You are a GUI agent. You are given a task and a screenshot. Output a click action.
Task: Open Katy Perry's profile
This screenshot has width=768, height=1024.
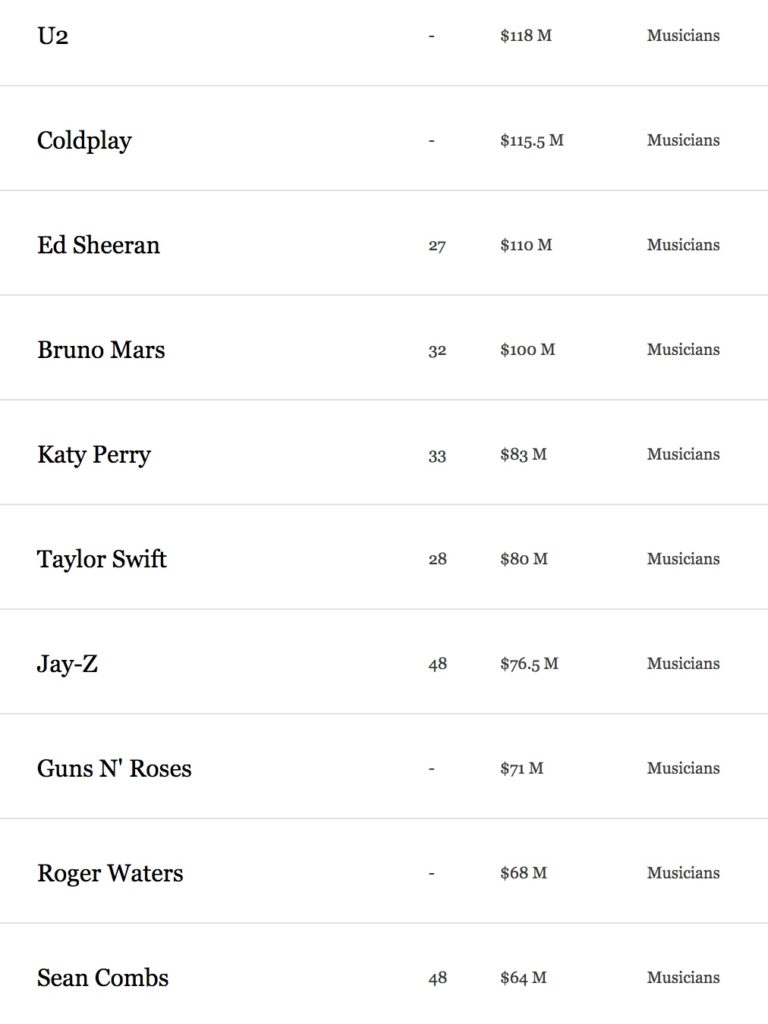point(94,455)
